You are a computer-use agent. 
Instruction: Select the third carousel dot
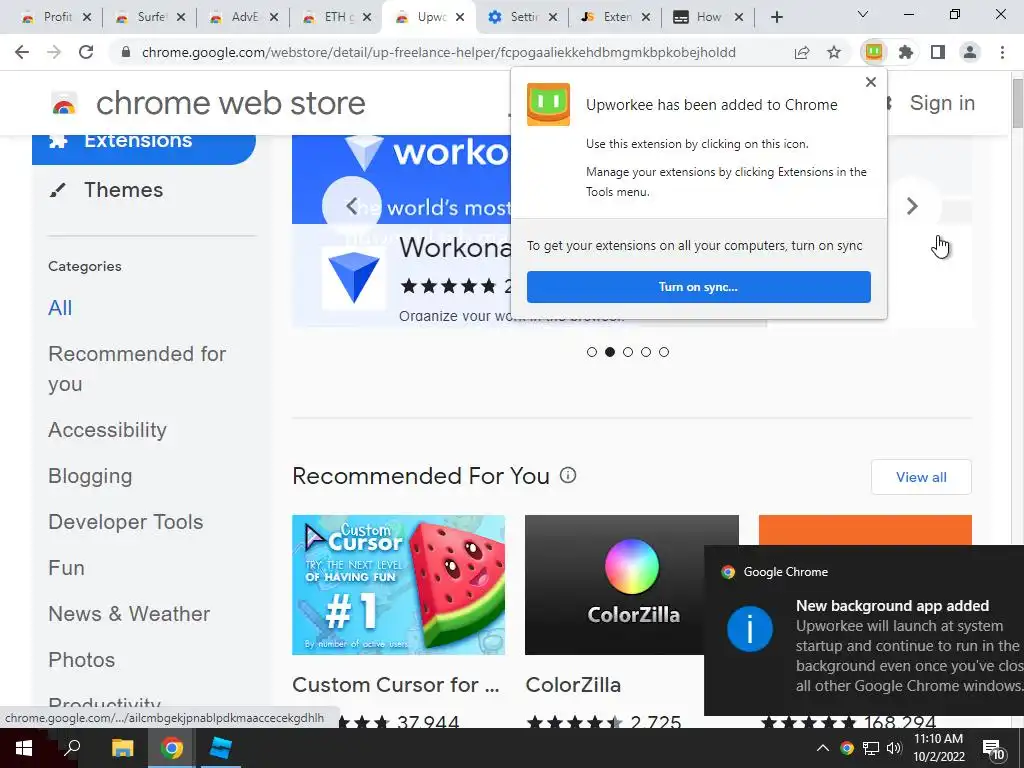coord(628,352)
